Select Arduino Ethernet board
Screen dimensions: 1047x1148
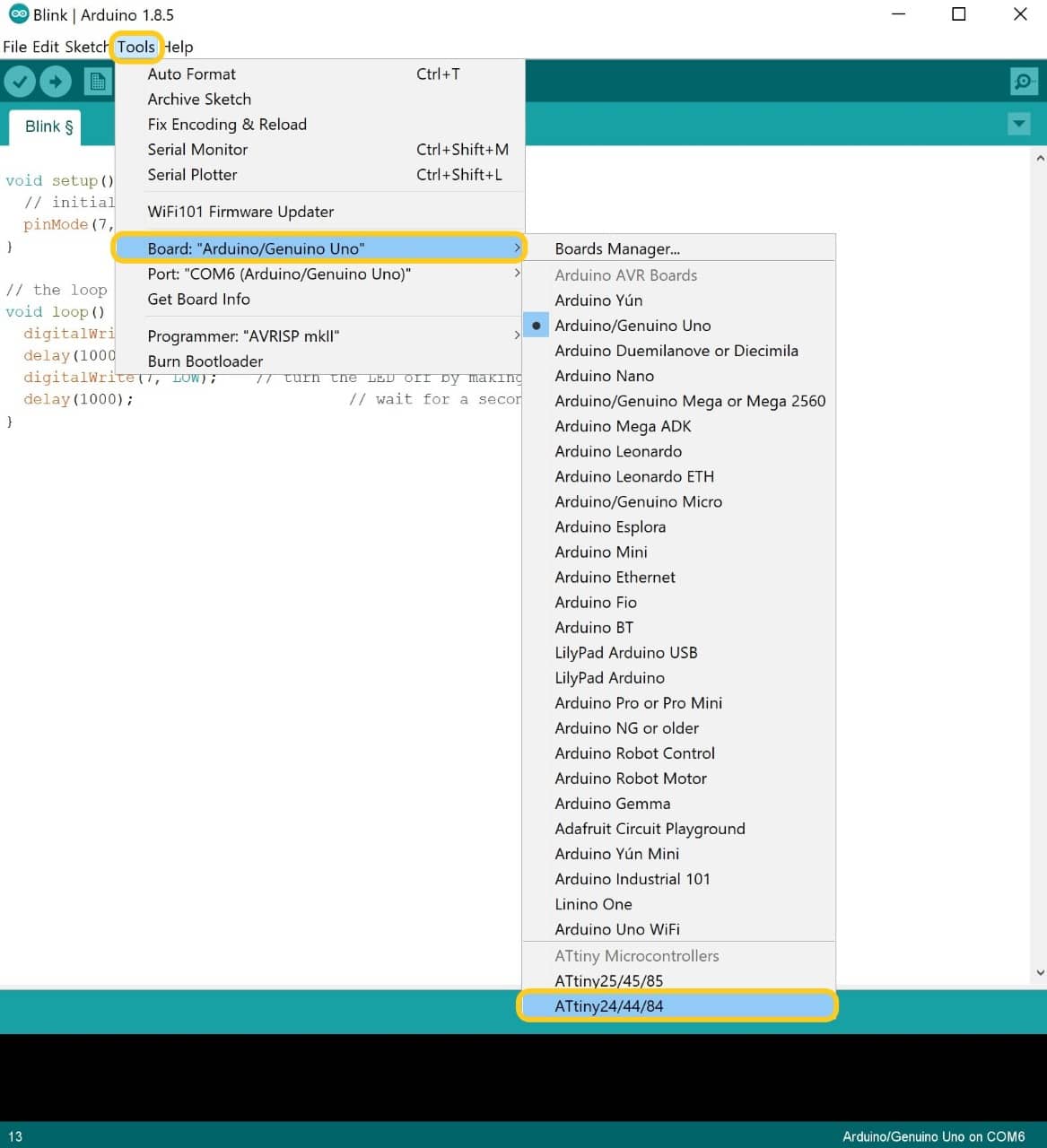click(x=678, y=577)
